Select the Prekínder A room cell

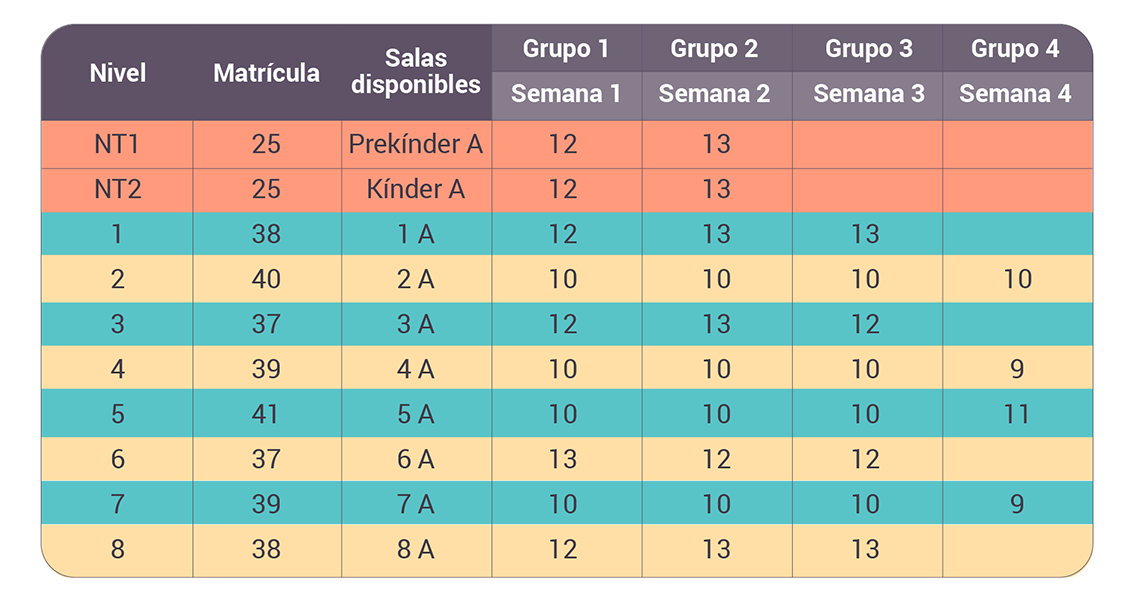[x=416, y=144]
